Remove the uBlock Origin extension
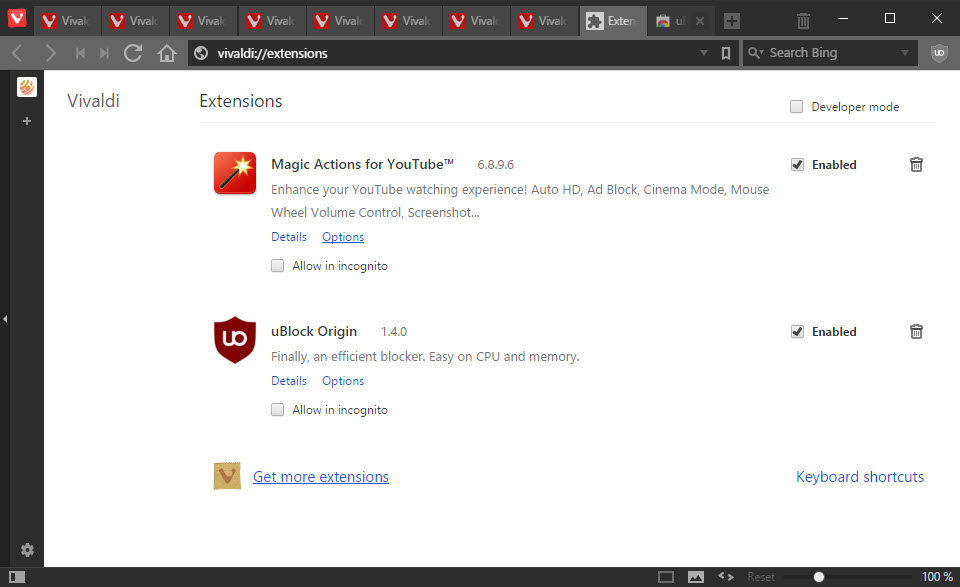The width and height of the screenshot is (960, 587). (x=916, y=331)
